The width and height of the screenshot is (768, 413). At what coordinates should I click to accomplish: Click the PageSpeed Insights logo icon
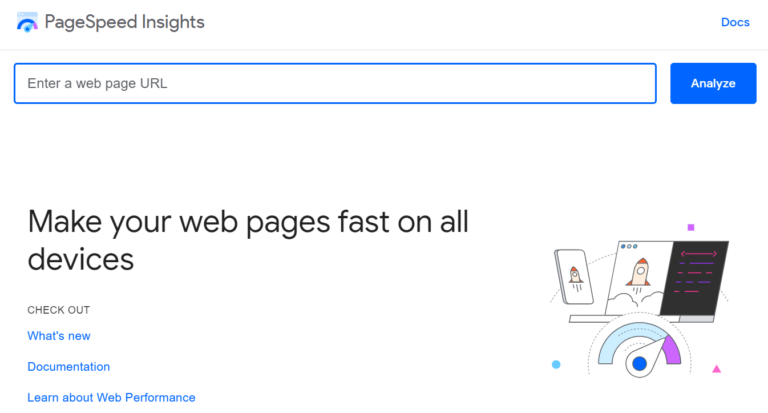[27, 22]
